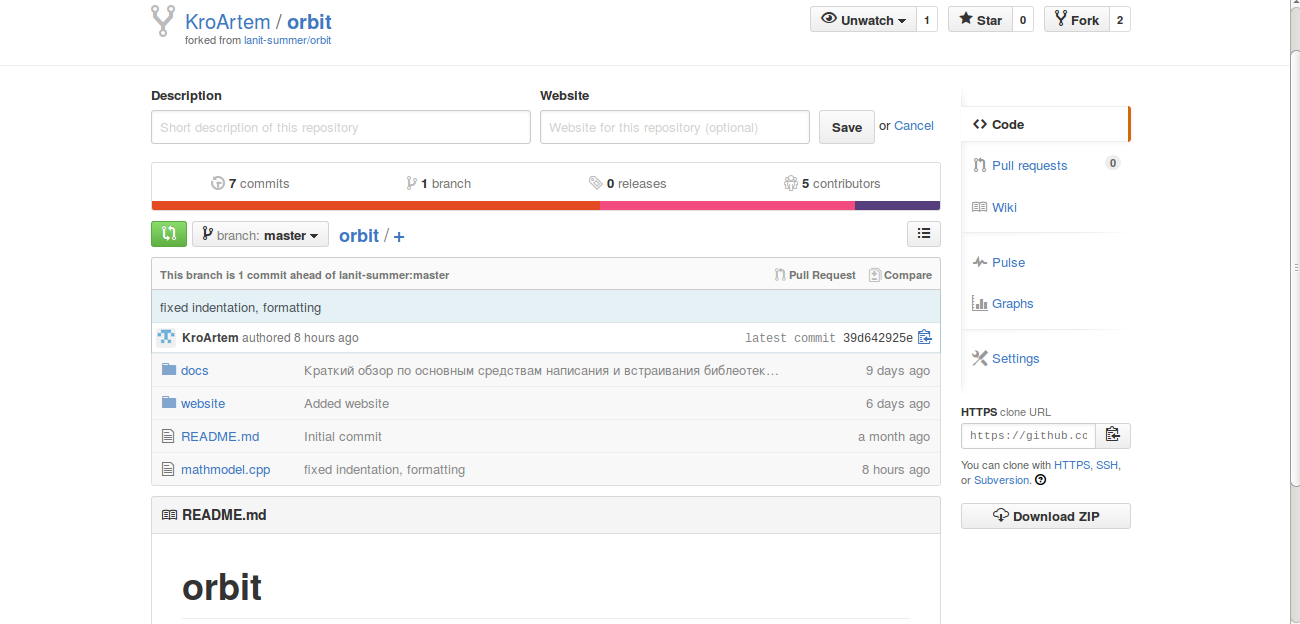This screenshot has width=1300, height=624.
Task: Open the branch: master dropdown
Action: click(x=261, y=234)
